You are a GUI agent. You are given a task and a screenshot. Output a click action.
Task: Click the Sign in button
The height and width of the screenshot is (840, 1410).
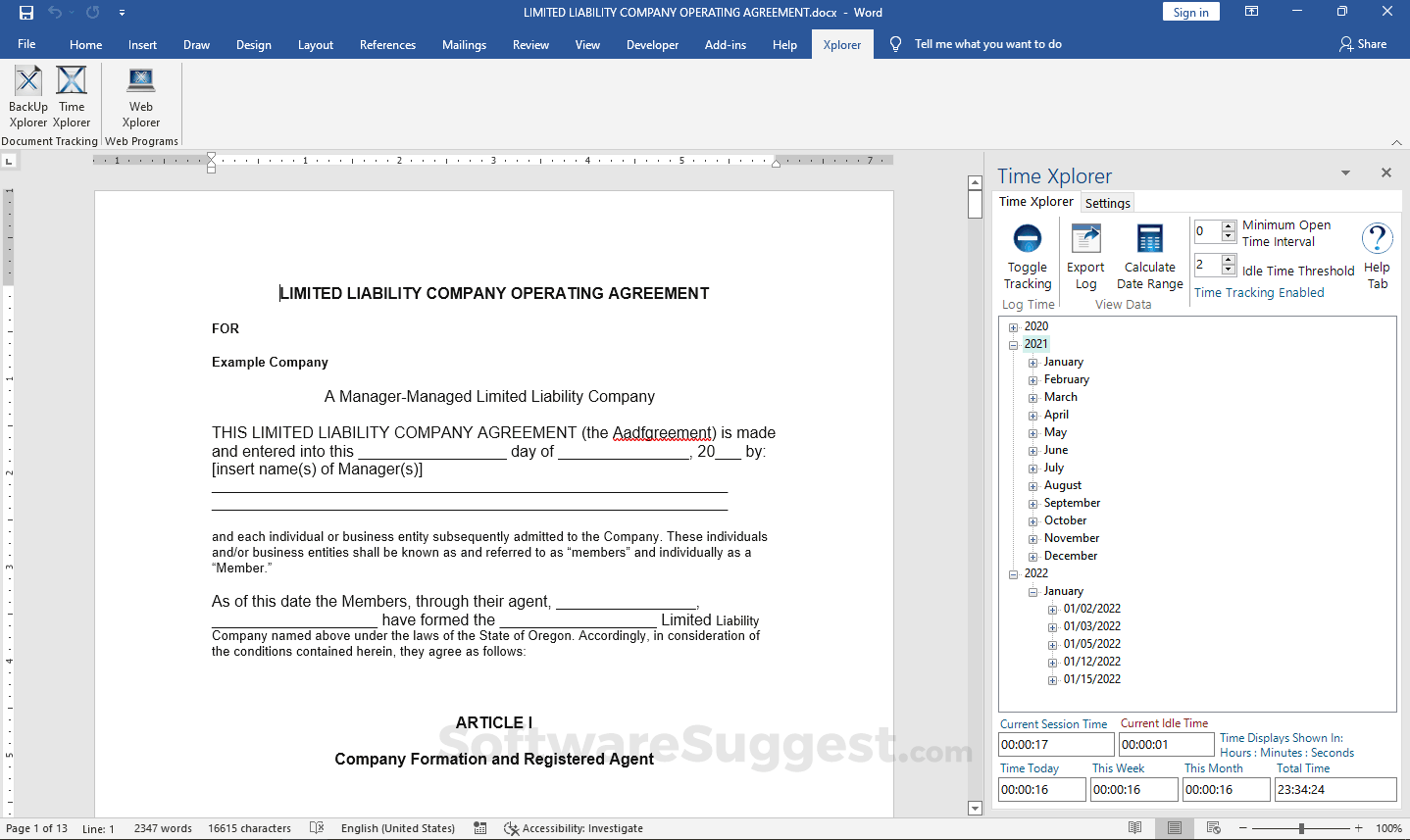pyautogui.click(x=1190, y=11)
